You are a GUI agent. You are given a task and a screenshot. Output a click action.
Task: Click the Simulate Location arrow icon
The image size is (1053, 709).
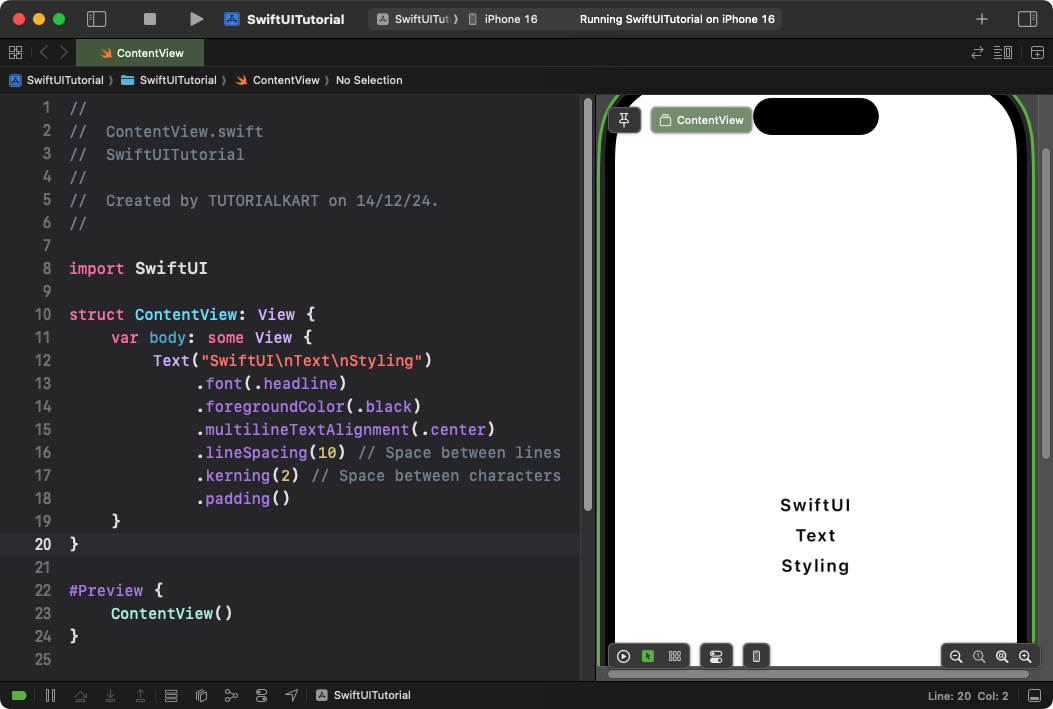(291, 696)
